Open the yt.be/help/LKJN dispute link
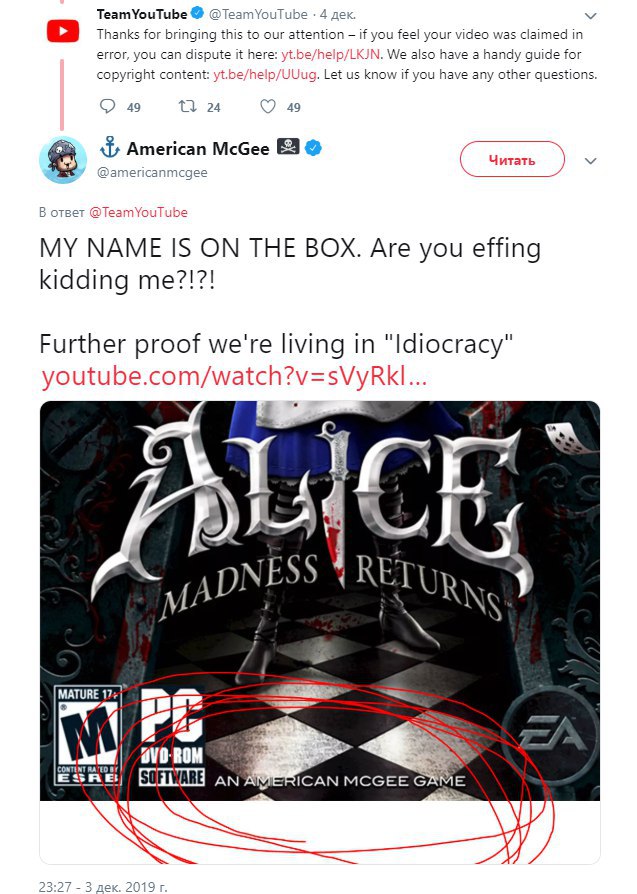637x894 pixels. 331,55
